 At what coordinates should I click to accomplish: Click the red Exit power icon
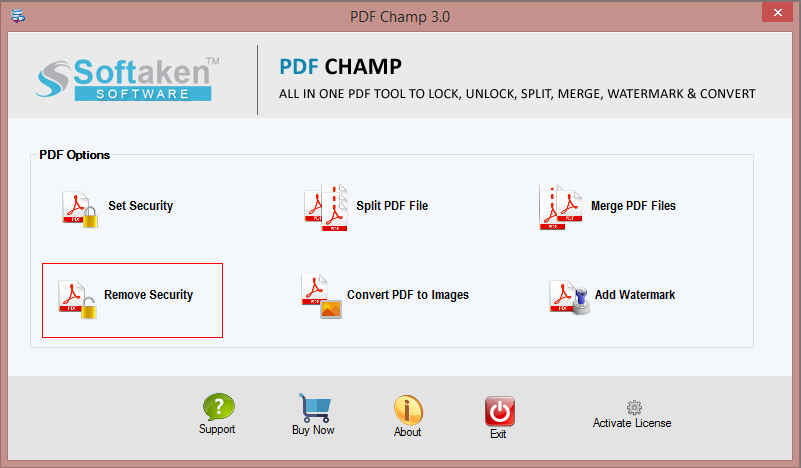(500, 411)
